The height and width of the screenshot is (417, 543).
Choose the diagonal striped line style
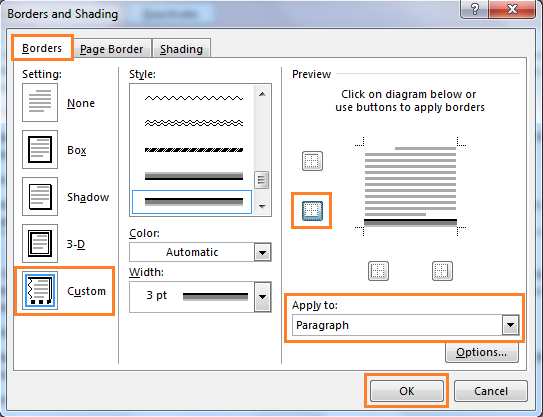tap(194, 150)
